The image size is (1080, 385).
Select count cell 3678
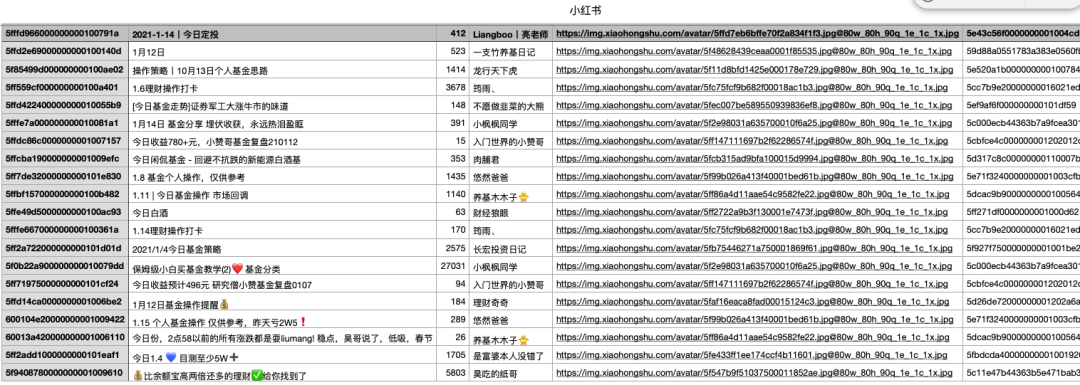(453, 87)
